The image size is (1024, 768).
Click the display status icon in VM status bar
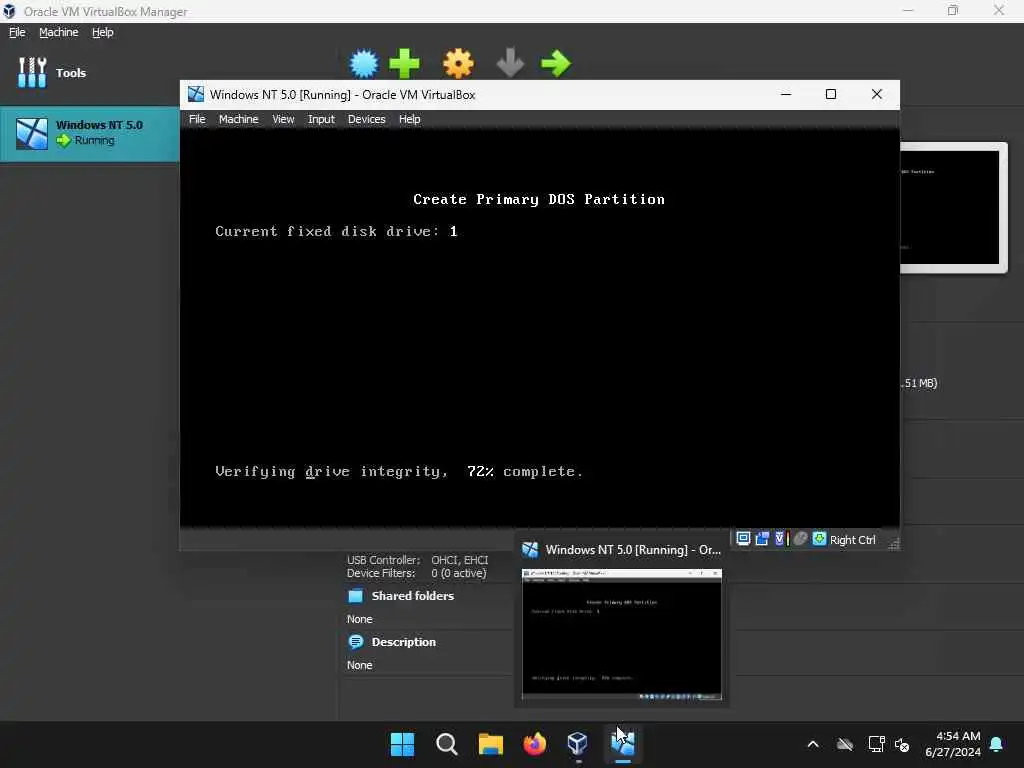point(743,539)
